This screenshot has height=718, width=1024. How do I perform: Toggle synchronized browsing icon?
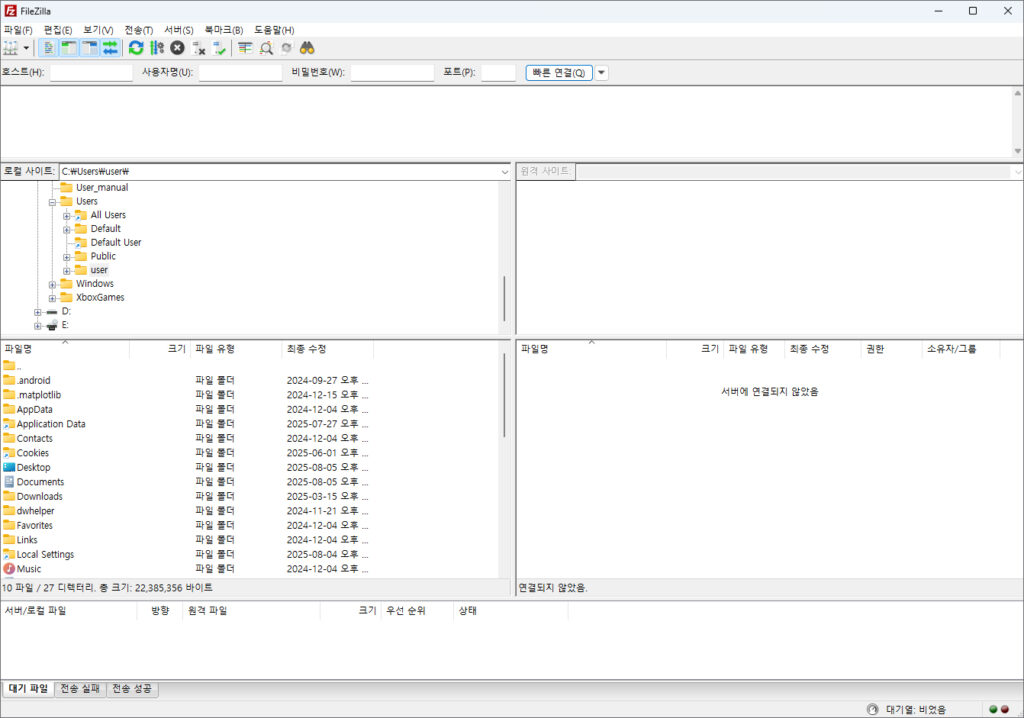pyautogui.click(x=286, y=48)
